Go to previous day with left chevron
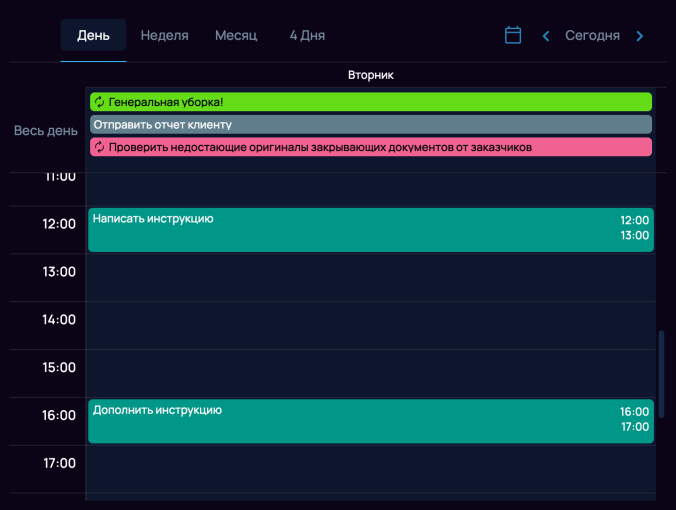The height and width of the screenshot is (510, 676). [546, 36]
